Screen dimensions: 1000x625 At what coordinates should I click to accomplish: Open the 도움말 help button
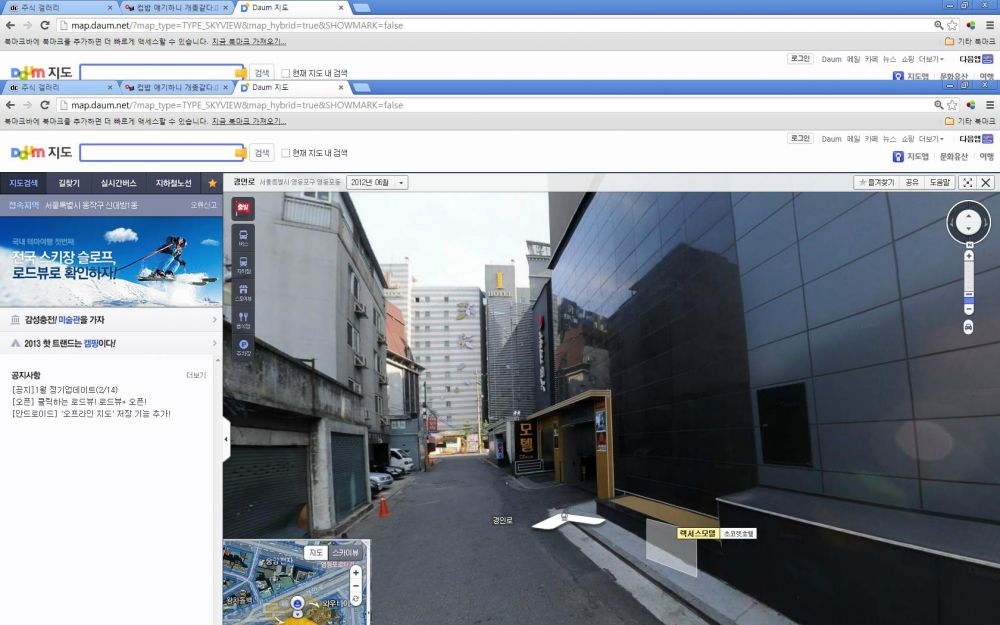click(x=939, y=182)
